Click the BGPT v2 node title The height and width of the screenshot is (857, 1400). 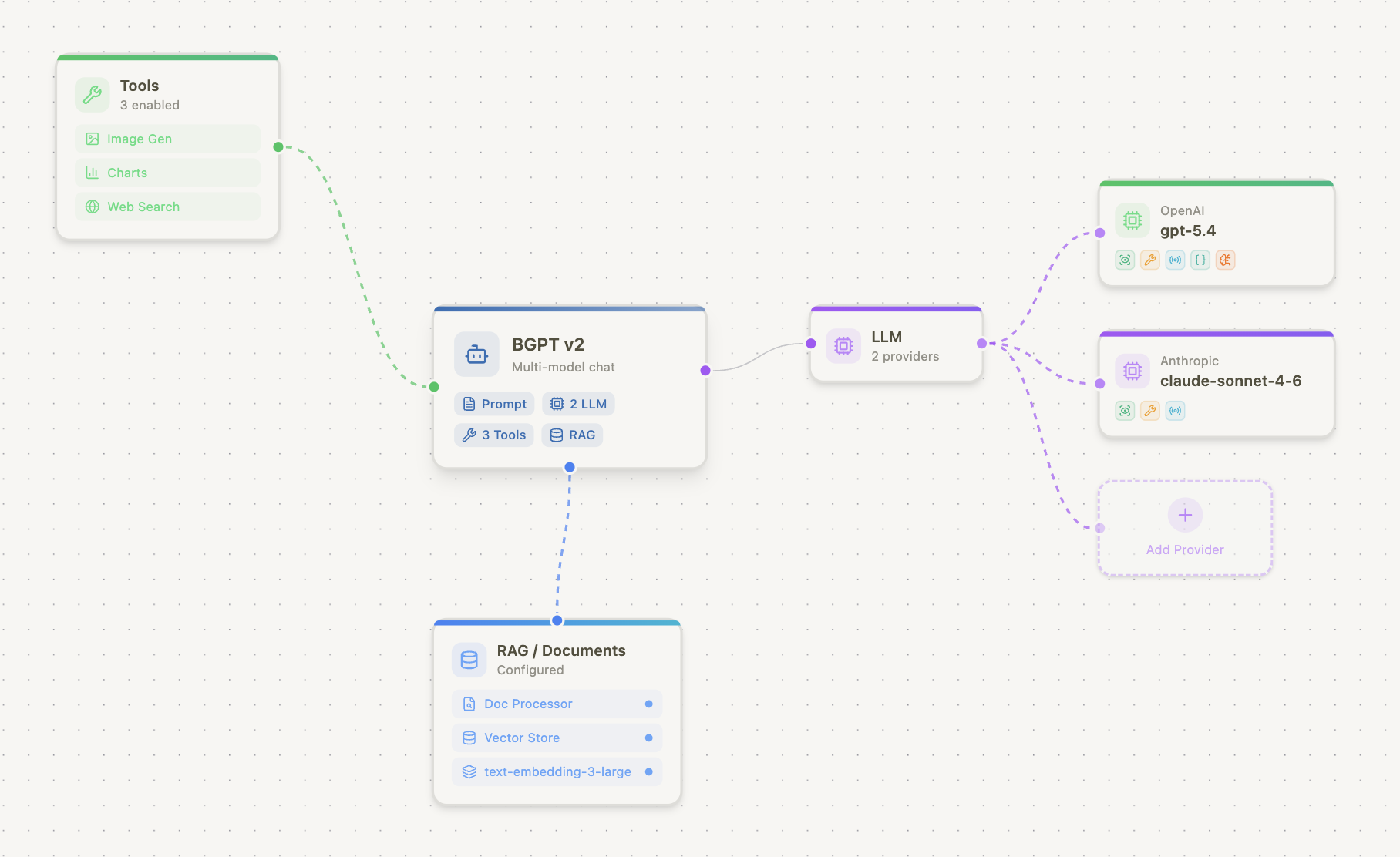548,344
